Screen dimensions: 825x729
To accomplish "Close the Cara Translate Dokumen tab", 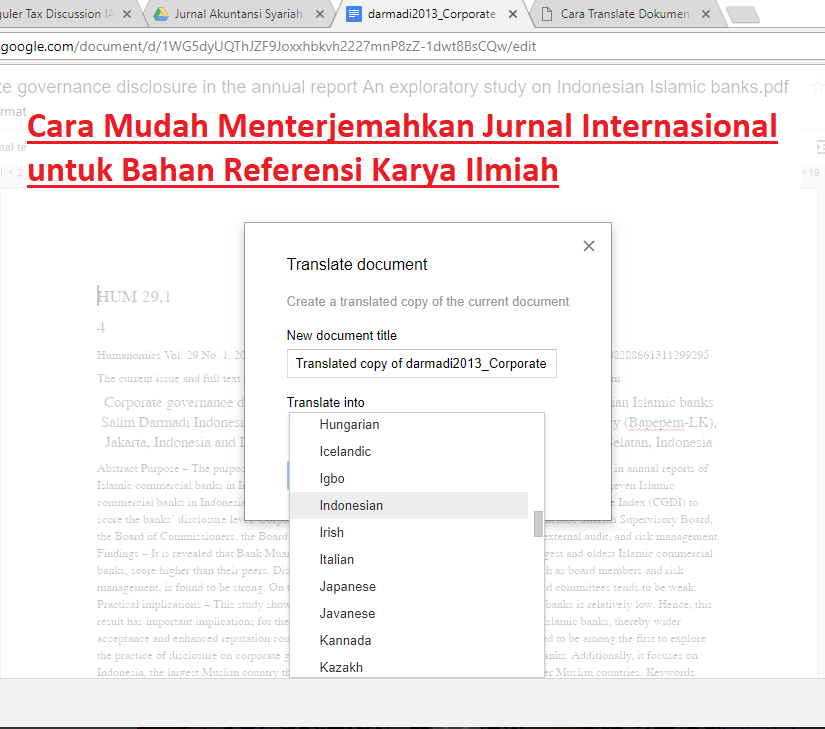I will [706, 14].
